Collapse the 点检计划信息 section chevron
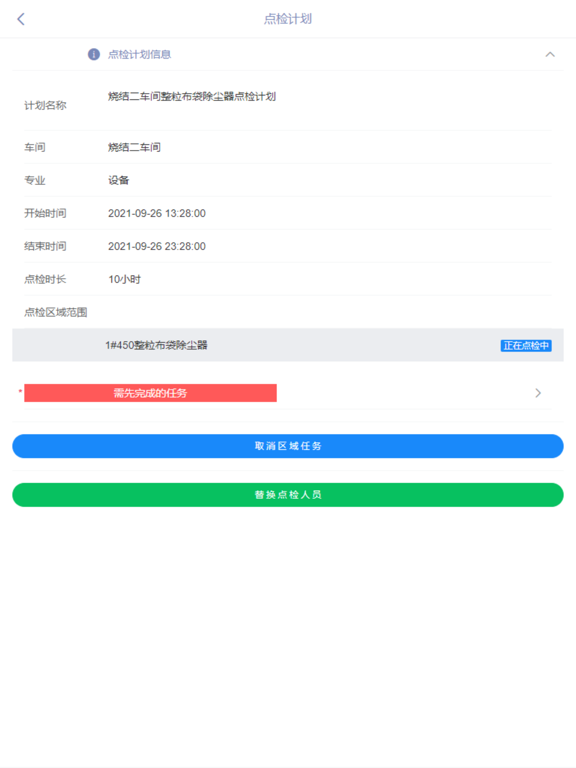Image resolution: width=576 pixels, height=768 pixels. pos(550,54)
